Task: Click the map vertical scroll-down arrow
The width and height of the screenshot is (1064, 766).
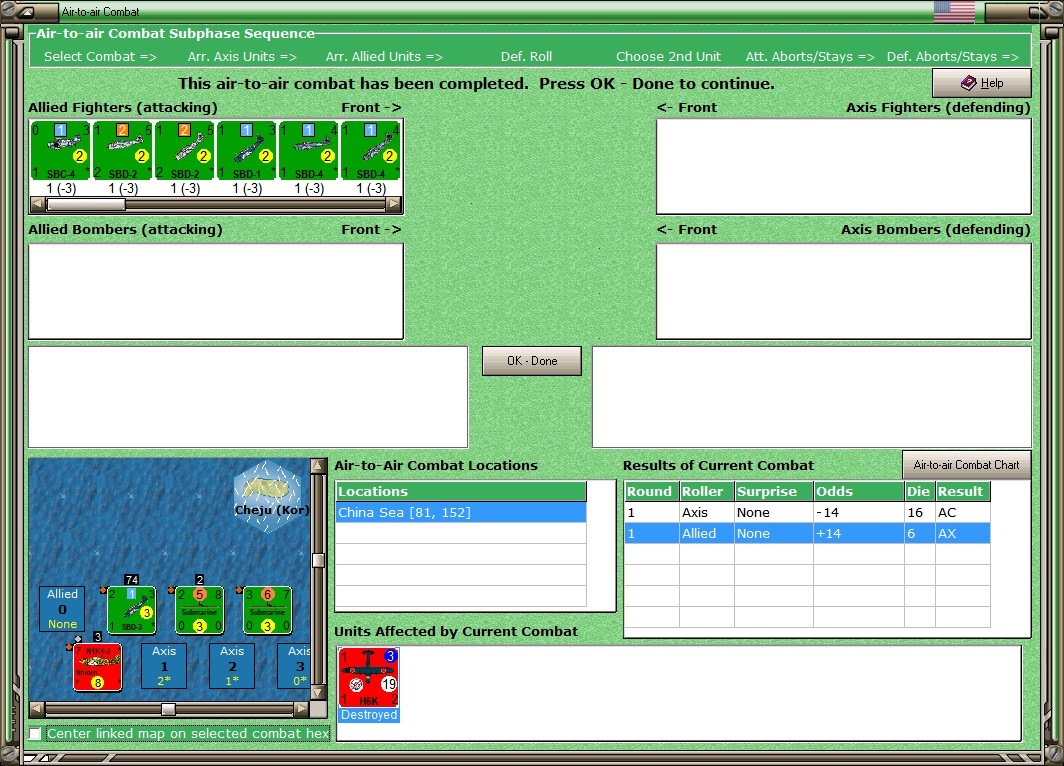Action: (318, 692)
